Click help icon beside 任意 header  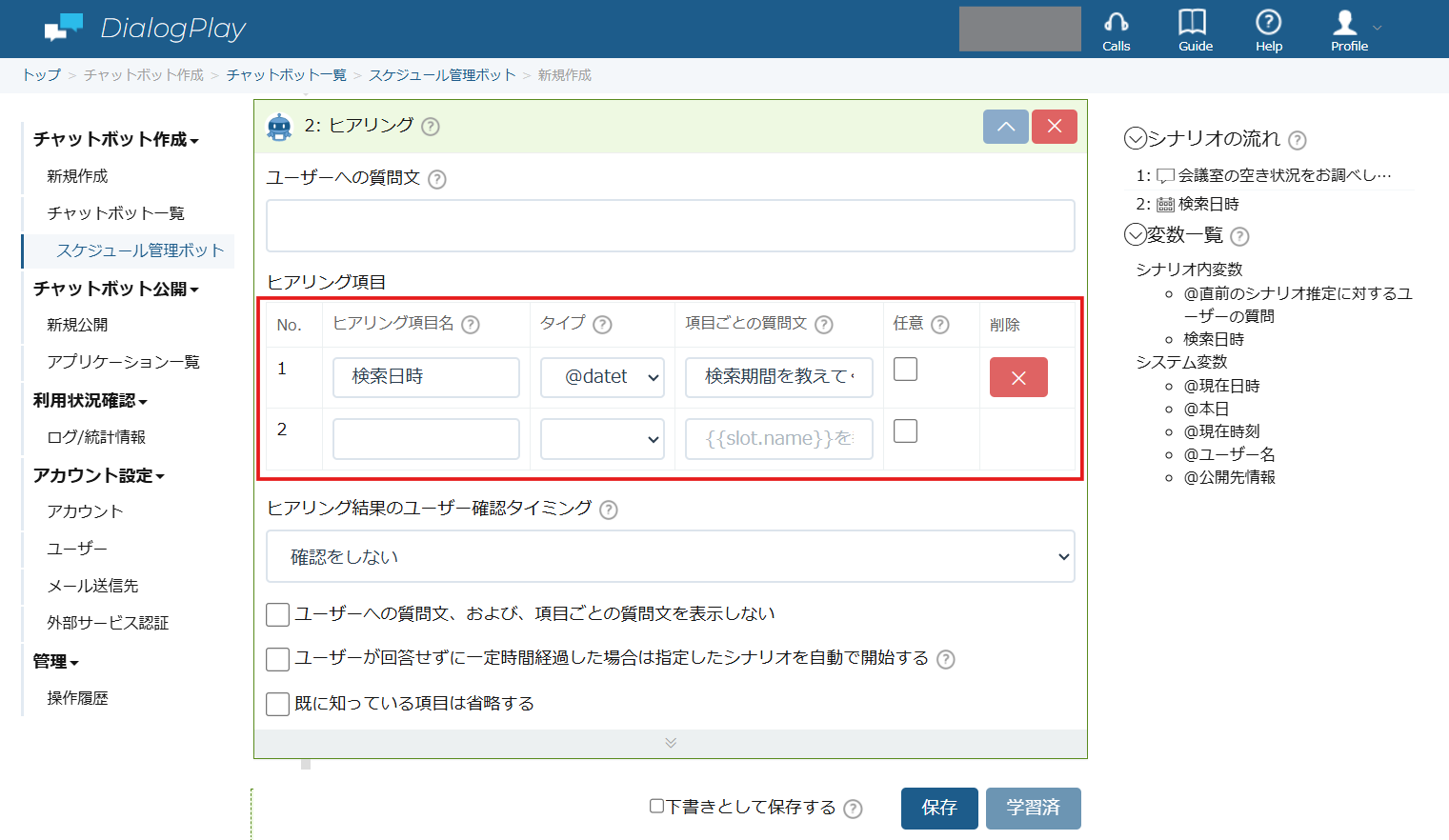pos(940,325)
